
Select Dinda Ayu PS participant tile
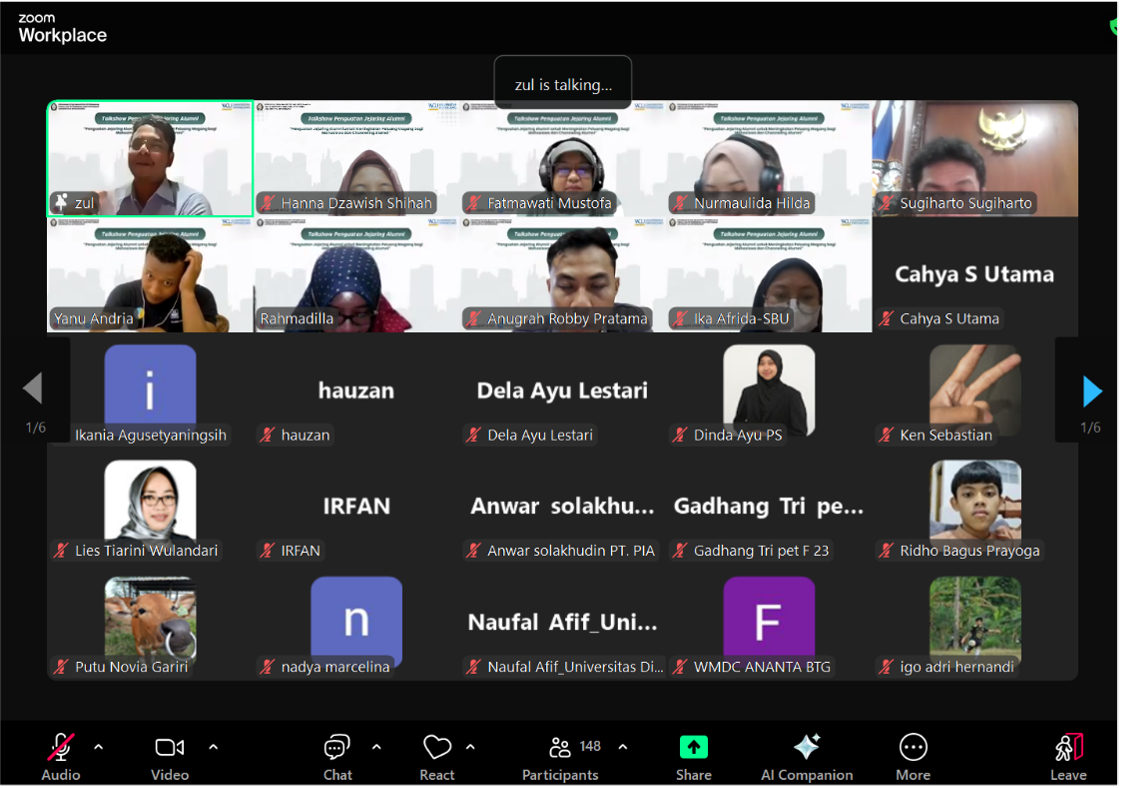point(768,391)
